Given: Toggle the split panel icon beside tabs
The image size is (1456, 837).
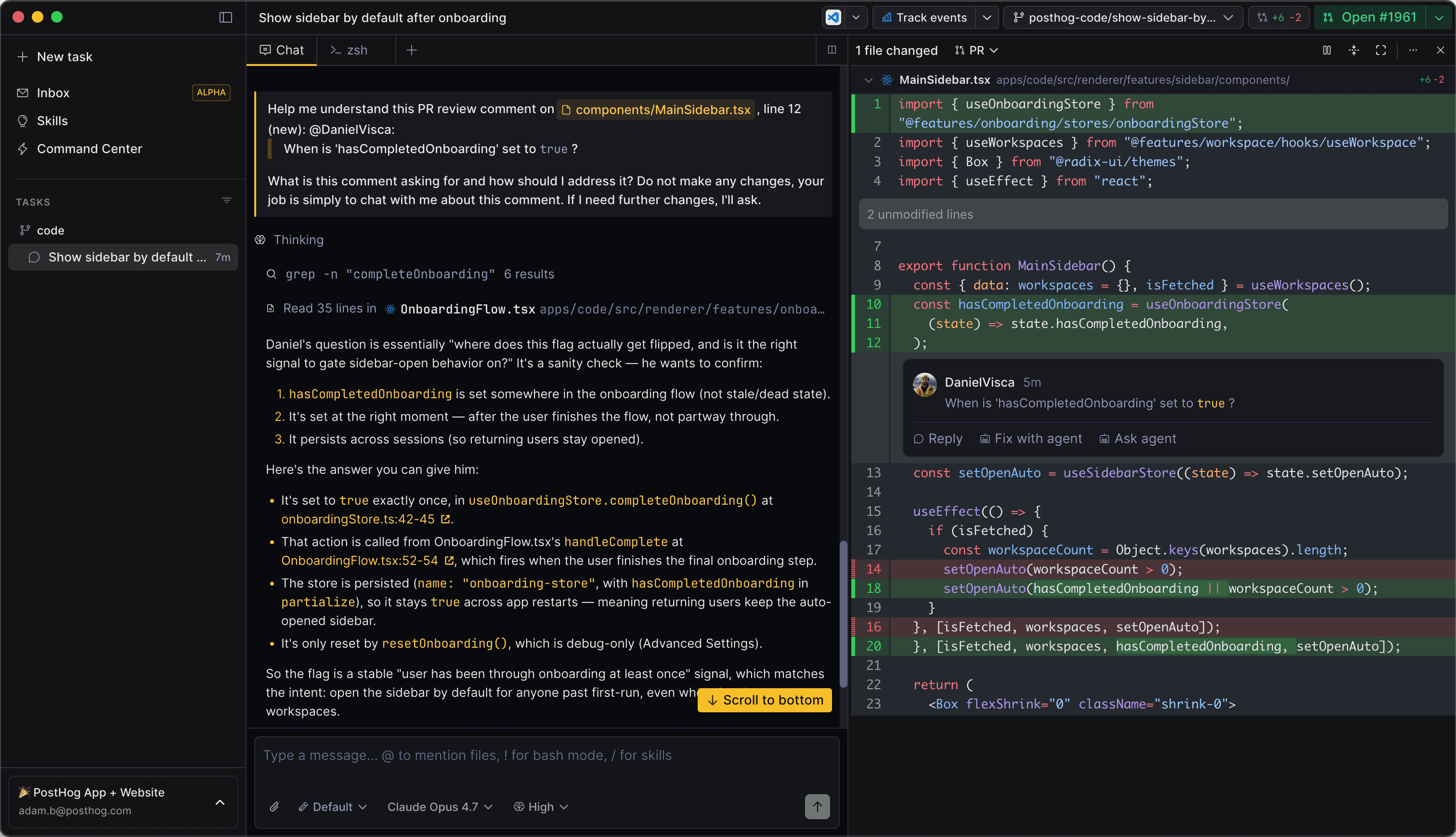Looking at the screenshot, I should (x=832, y=50).
